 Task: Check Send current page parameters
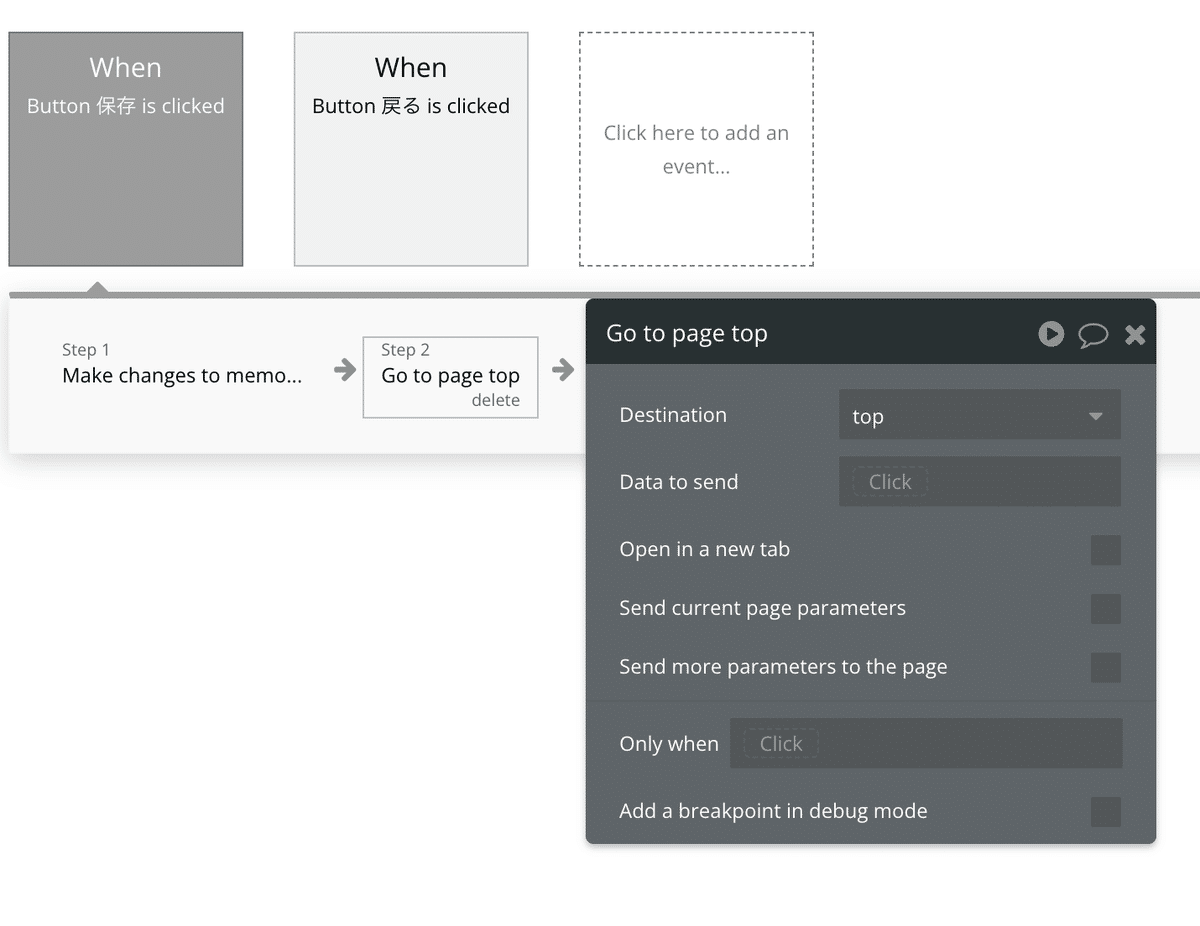[x=1105, y=608]
